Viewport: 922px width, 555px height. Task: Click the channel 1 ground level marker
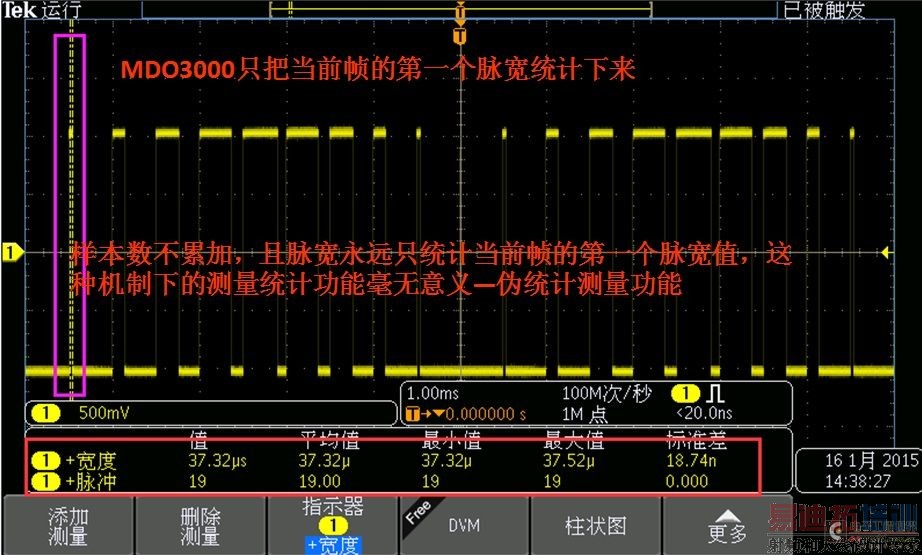pyautogui.click(x=12, y=253)
